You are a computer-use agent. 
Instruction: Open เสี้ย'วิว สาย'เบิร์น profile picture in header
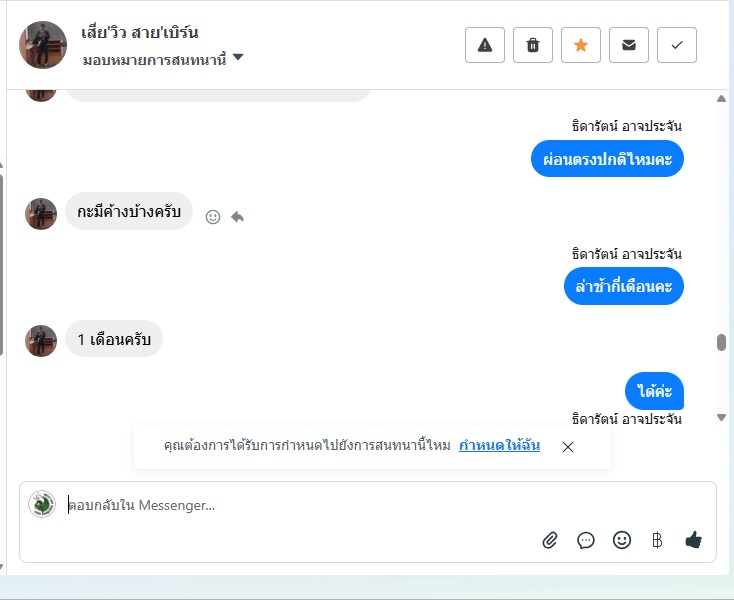(43, 45)
